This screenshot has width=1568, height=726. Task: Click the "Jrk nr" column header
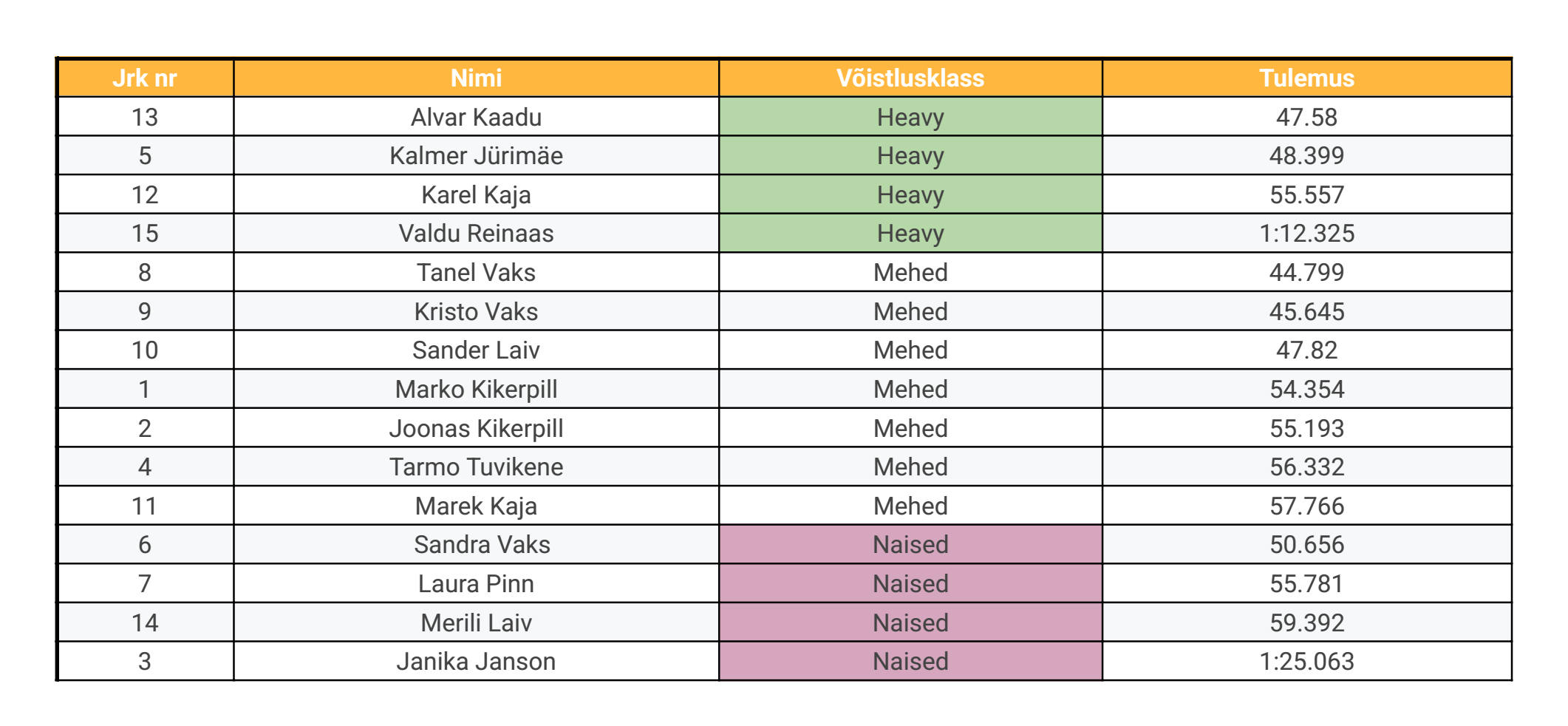pos(145,78)
